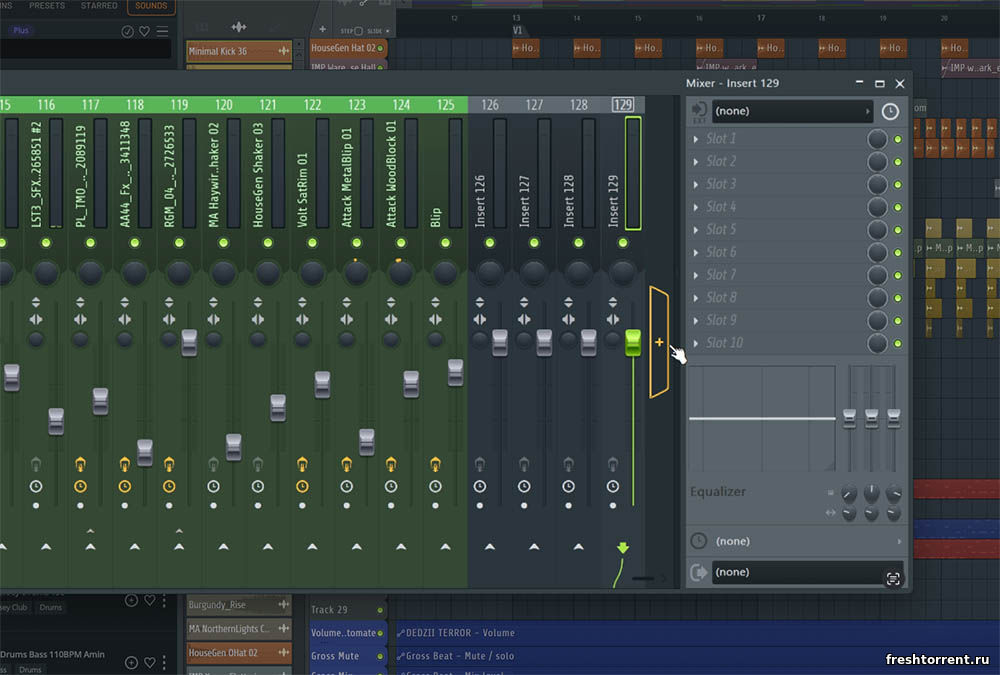Switch to the SOUNDS browser tab
This screenshot has height=675, width=1000.
pos(151,6)
